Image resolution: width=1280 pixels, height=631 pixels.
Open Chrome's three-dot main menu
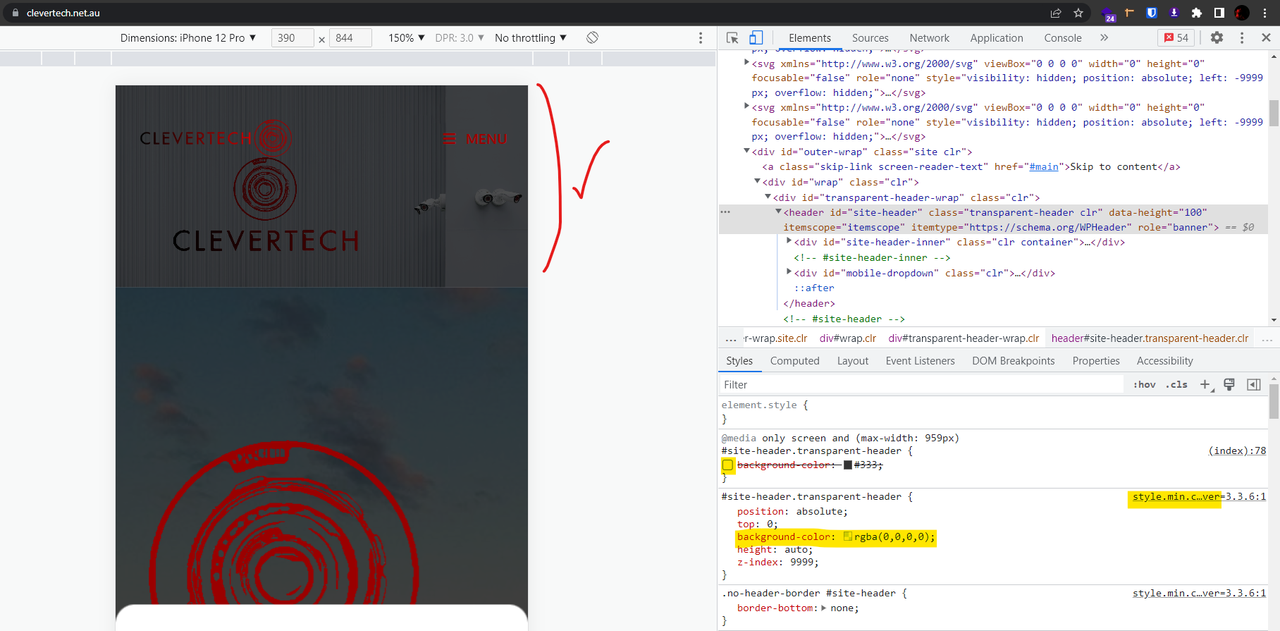pyautogui.click(x=1264, y=13)
